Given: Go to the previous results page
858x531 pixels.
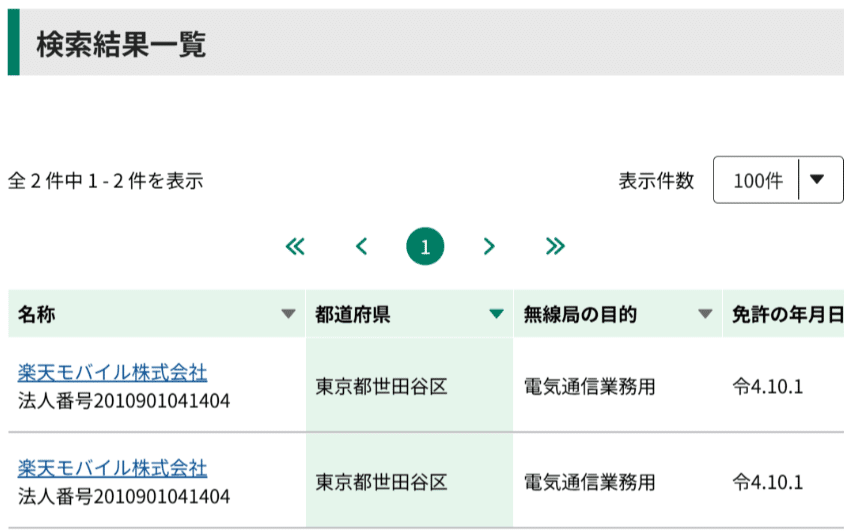Looking at the screenshot, I should [361, 246].
